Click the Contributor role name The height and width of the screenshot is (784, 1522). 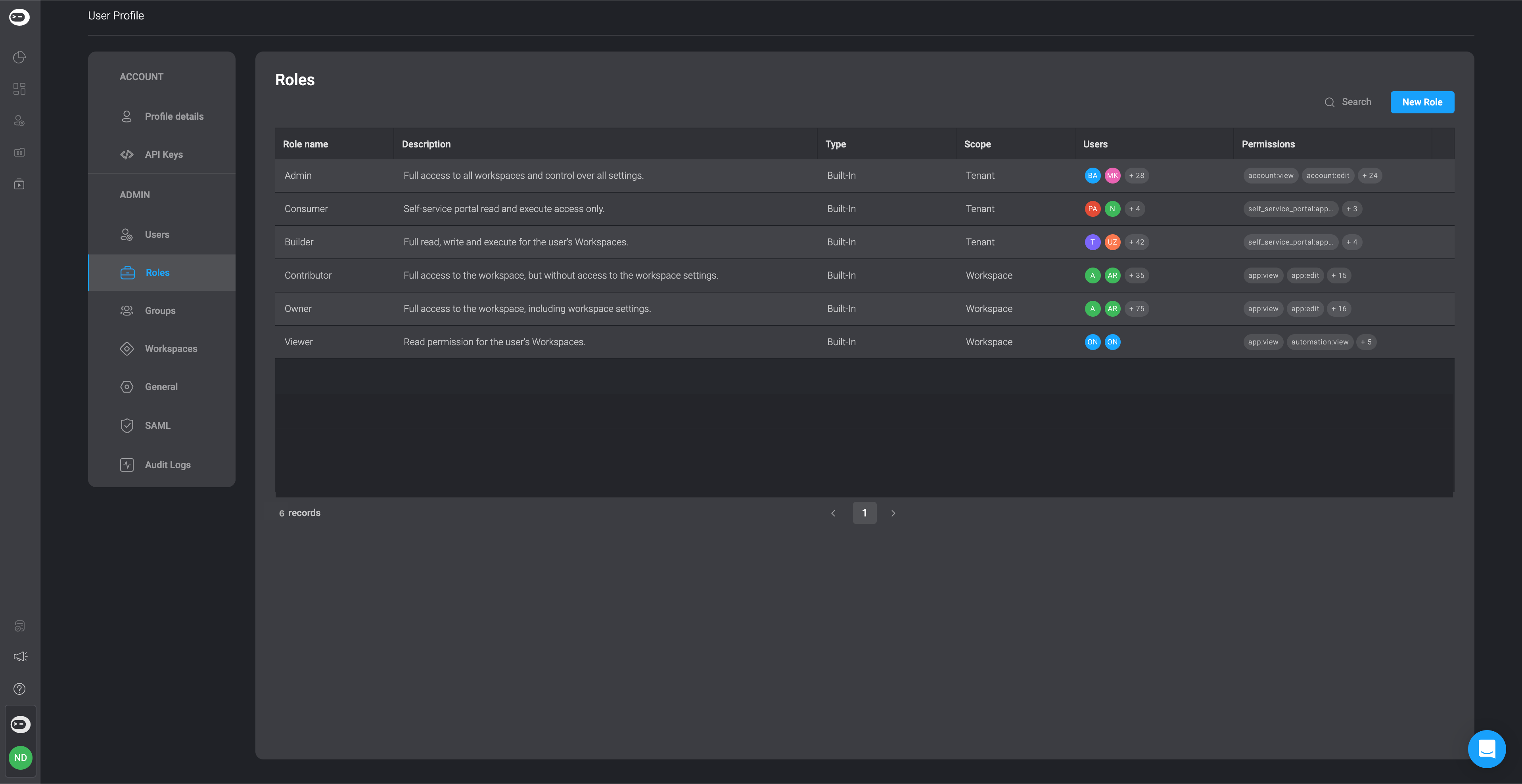coord(308,275)
